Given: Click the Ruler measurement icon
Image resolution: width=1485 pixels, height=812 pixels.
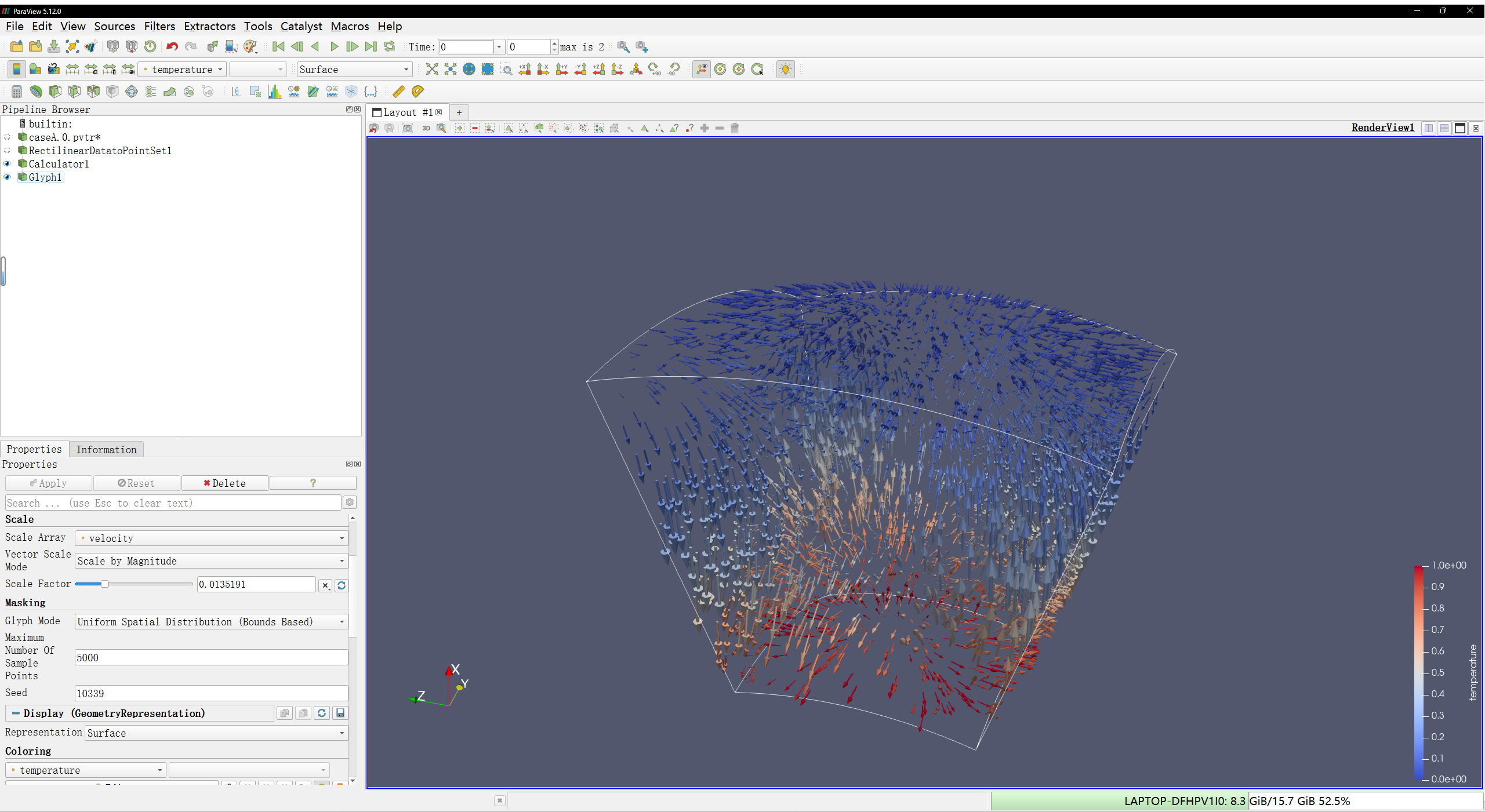Looking at the screenshot, I should click(x=399, y=92).
